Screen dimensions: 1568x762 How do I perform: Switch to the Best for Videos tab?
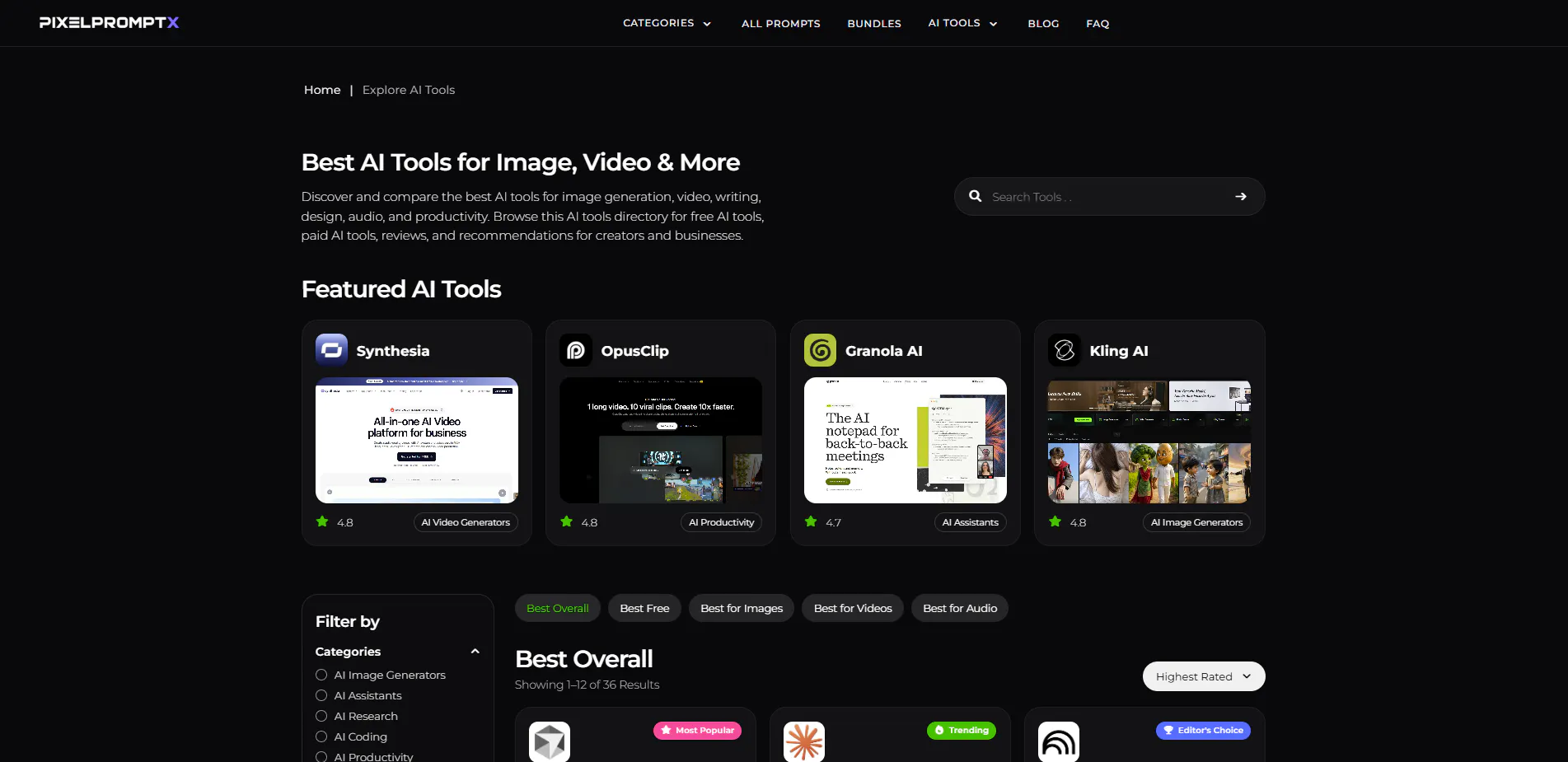click(x=853, y=608)
